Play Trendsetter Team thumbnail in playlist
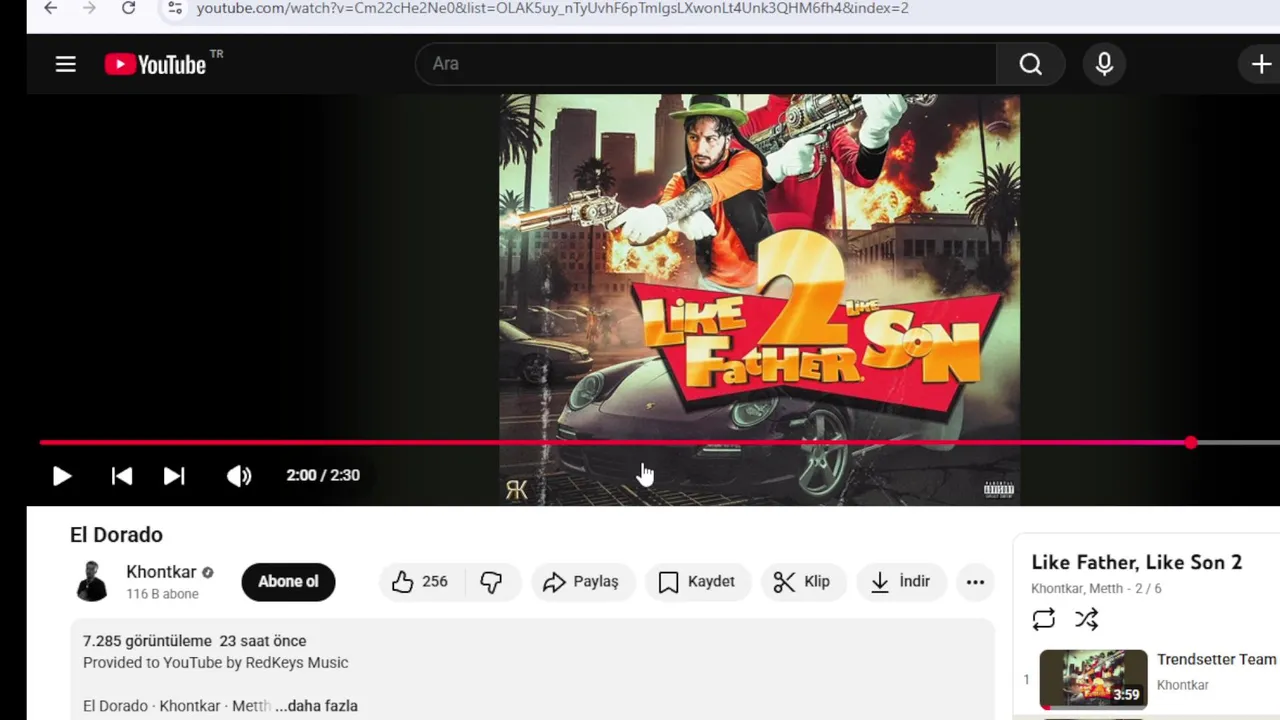The width and height of the screenshot is (1280, 720). (1093, 680)
